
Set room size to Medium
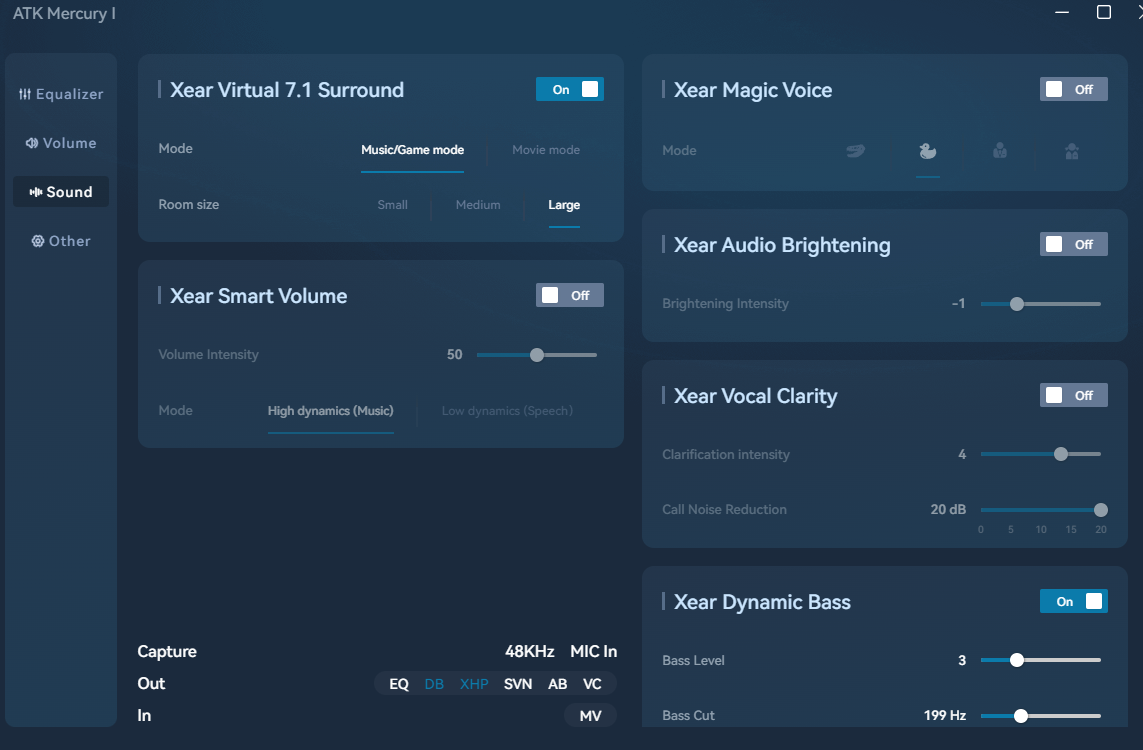pyautogui.click(x=478, y=205)
